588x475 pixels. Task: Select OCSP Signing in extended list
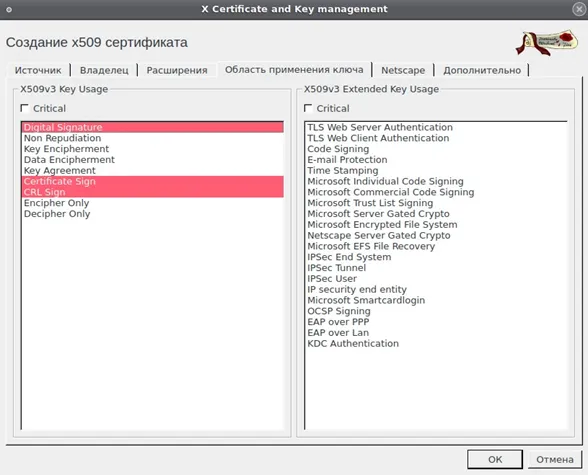click(436, 311)
